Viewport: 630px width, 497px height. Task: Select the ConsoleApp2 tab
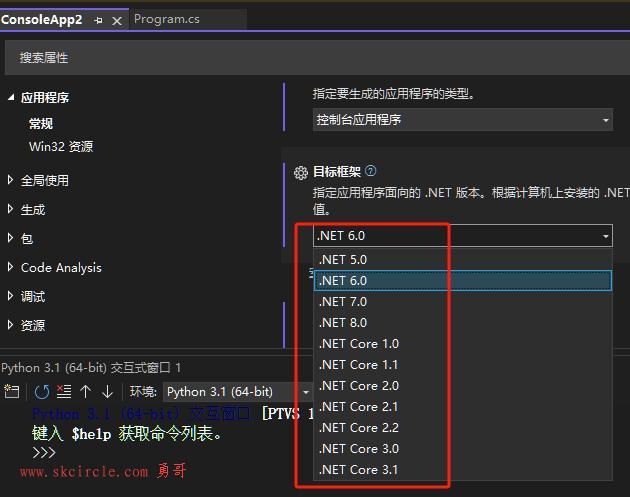click(x=41, y=19)
